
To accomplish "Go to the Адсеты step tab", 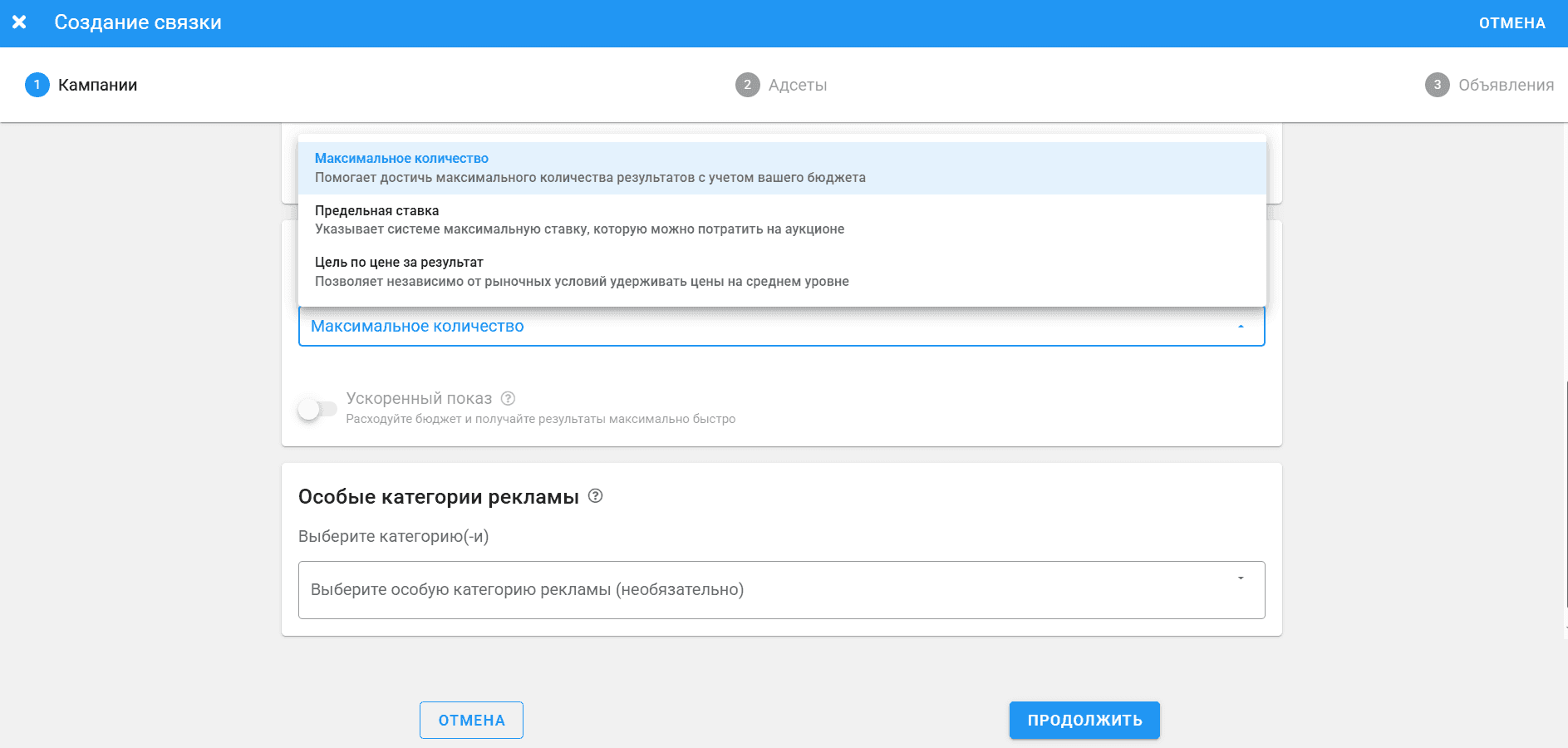I will 797,85.
